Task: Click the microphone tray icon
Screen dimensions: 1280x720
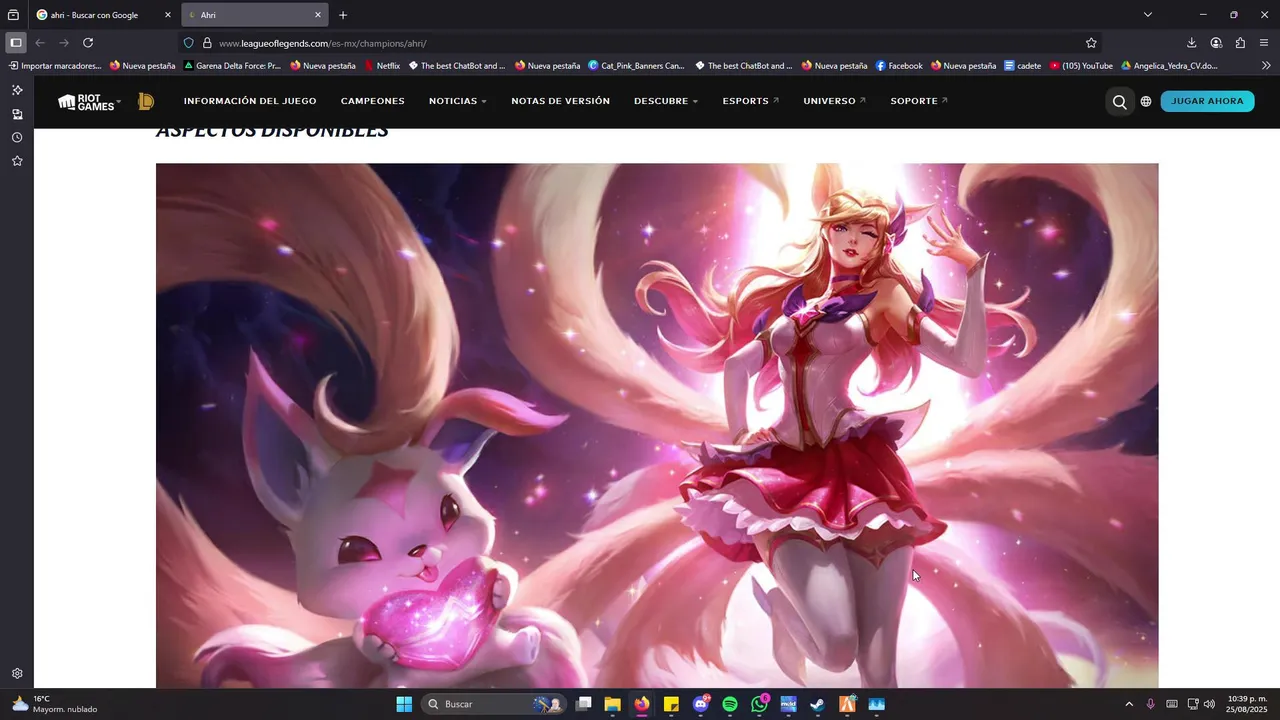Action: tap(1151, 704)
